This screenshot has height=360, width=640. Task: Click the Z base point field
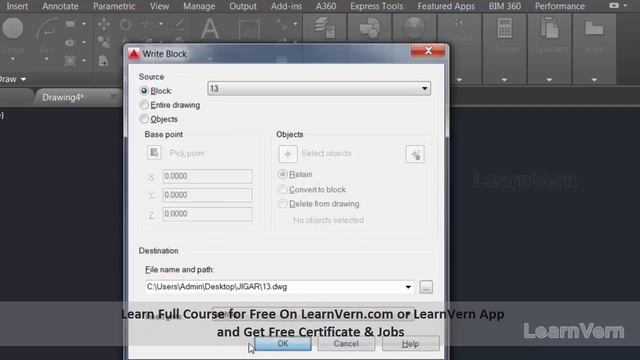click(207, 214)
